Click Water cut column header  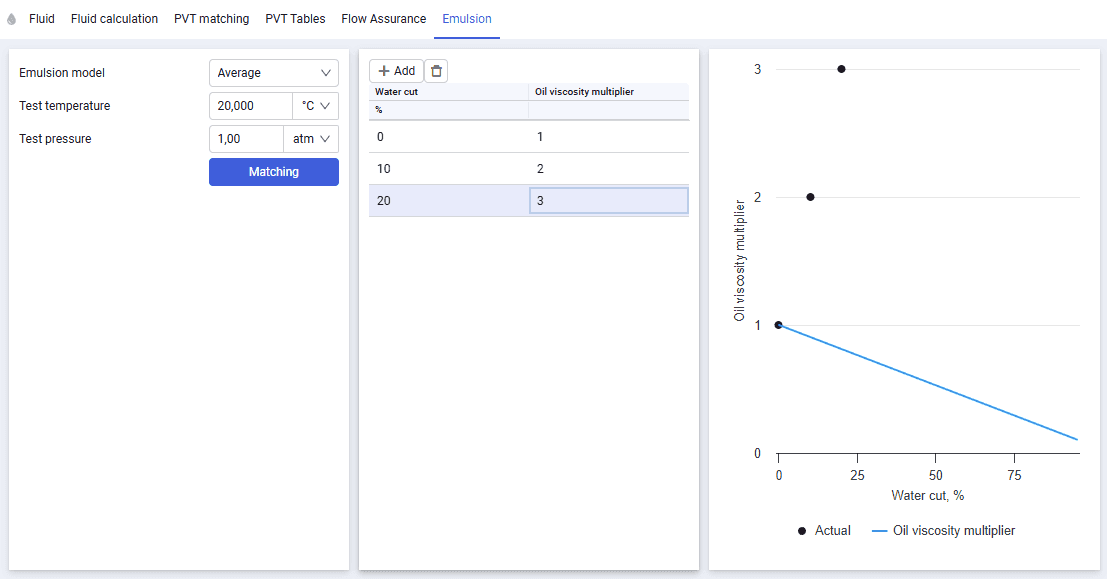[449, 92]
